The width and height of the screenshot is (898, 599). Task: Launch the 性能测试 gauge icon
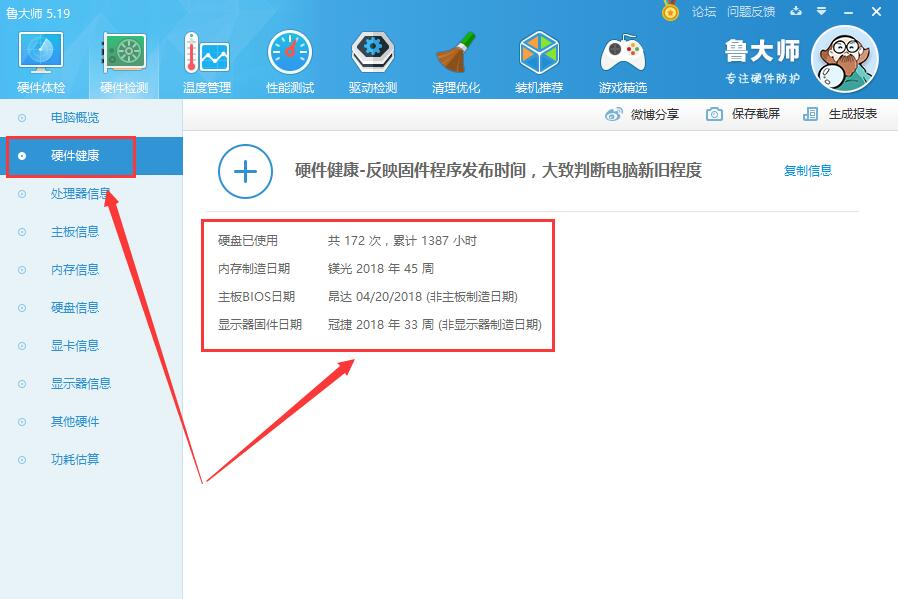pos(290,53)
